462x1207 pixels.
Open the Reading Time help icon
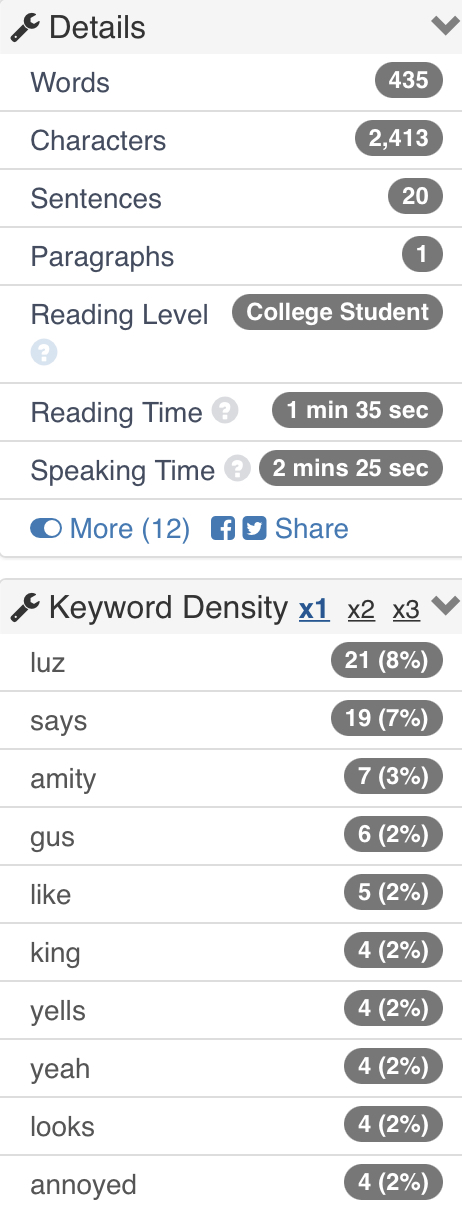coord(226,411)
